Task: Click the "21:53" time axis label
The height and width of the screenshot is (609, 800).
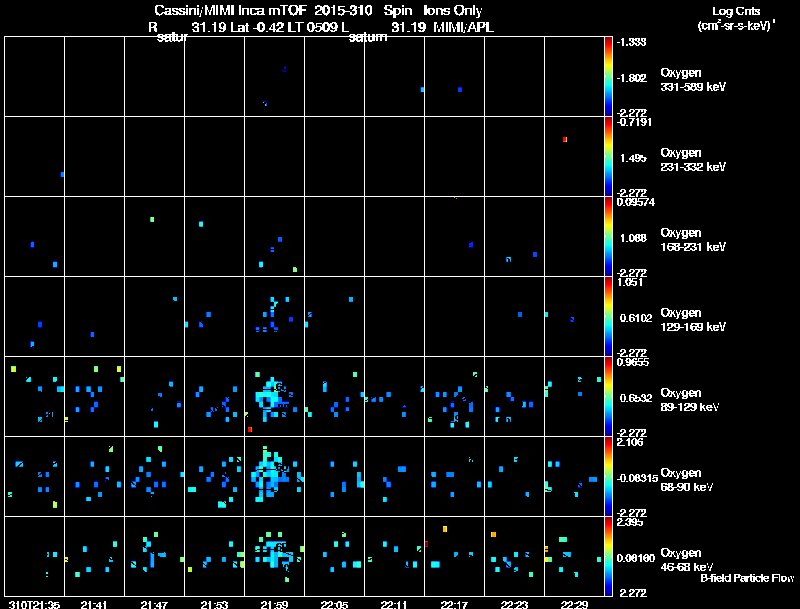Action: (x=214, y=604)
